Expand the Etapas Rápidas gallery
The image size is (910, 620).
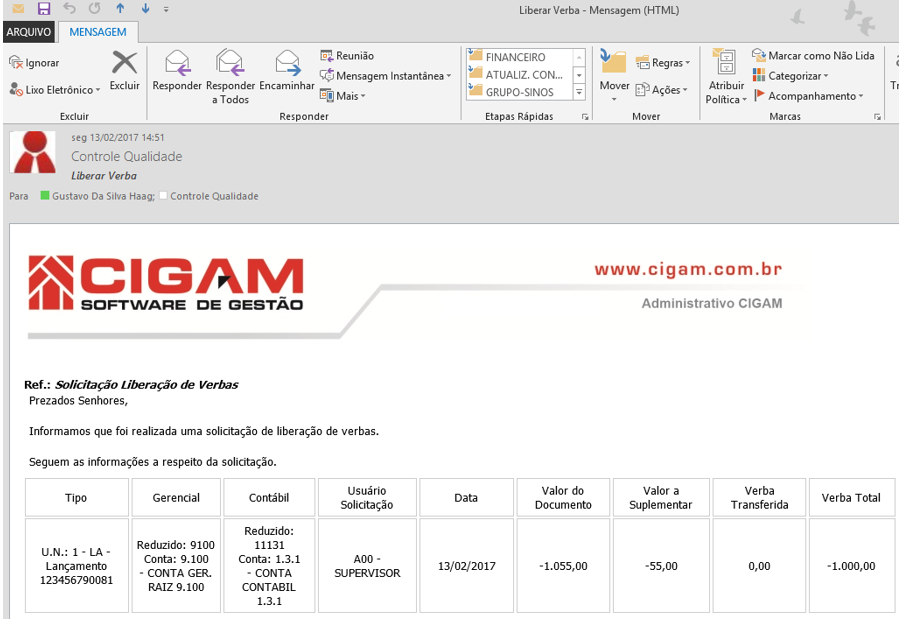pyautogui.click(x=579, y=92)
